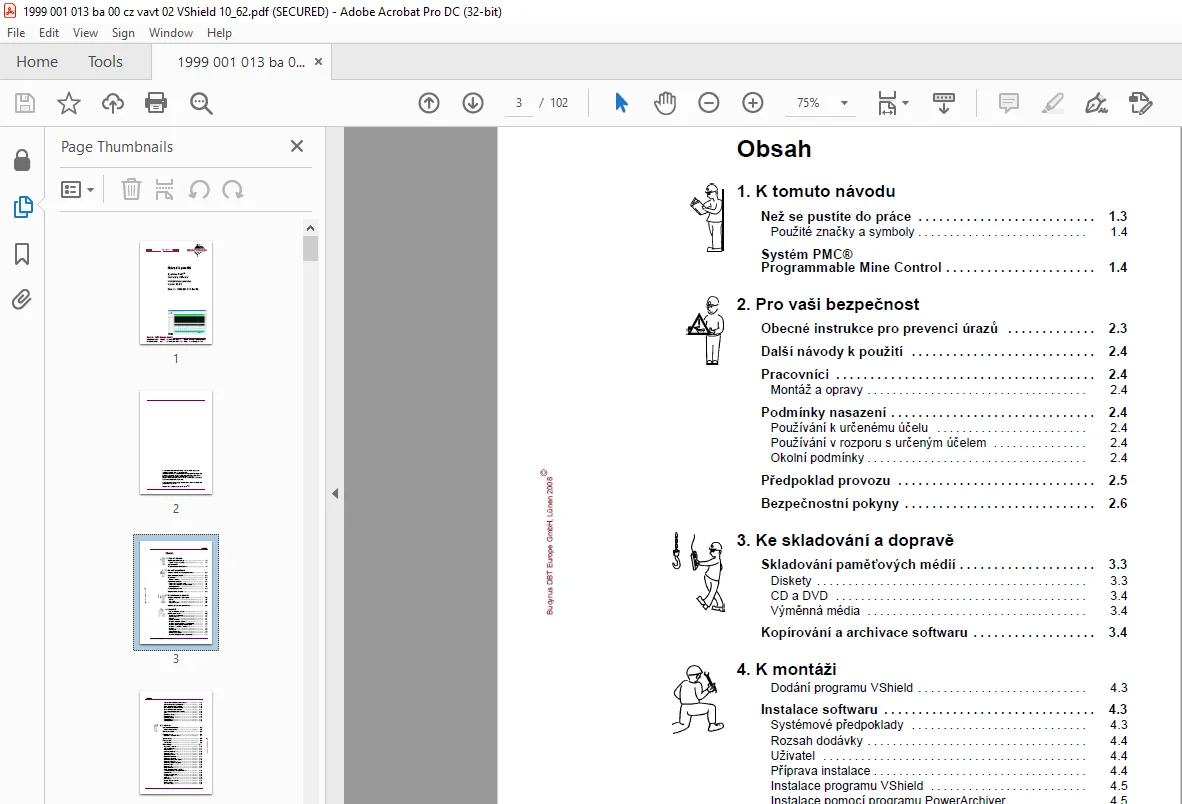1182x804 pixels.
Task: Toggle the Page Thumbnails sidebar icon
Action: [23, 206]
